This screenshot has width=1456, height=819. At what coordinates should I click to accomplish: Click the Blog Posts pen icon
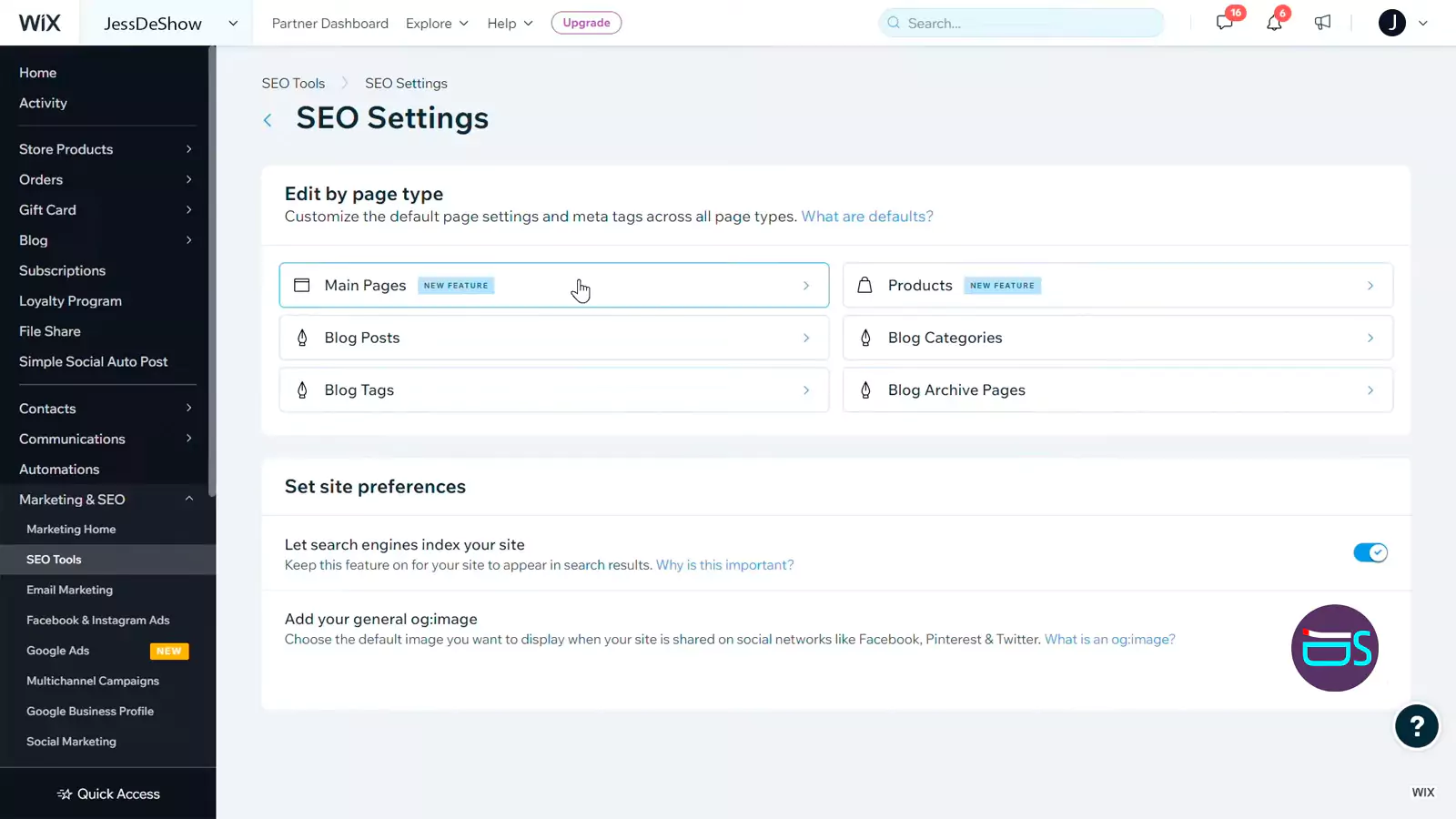[x=302, y=338]
